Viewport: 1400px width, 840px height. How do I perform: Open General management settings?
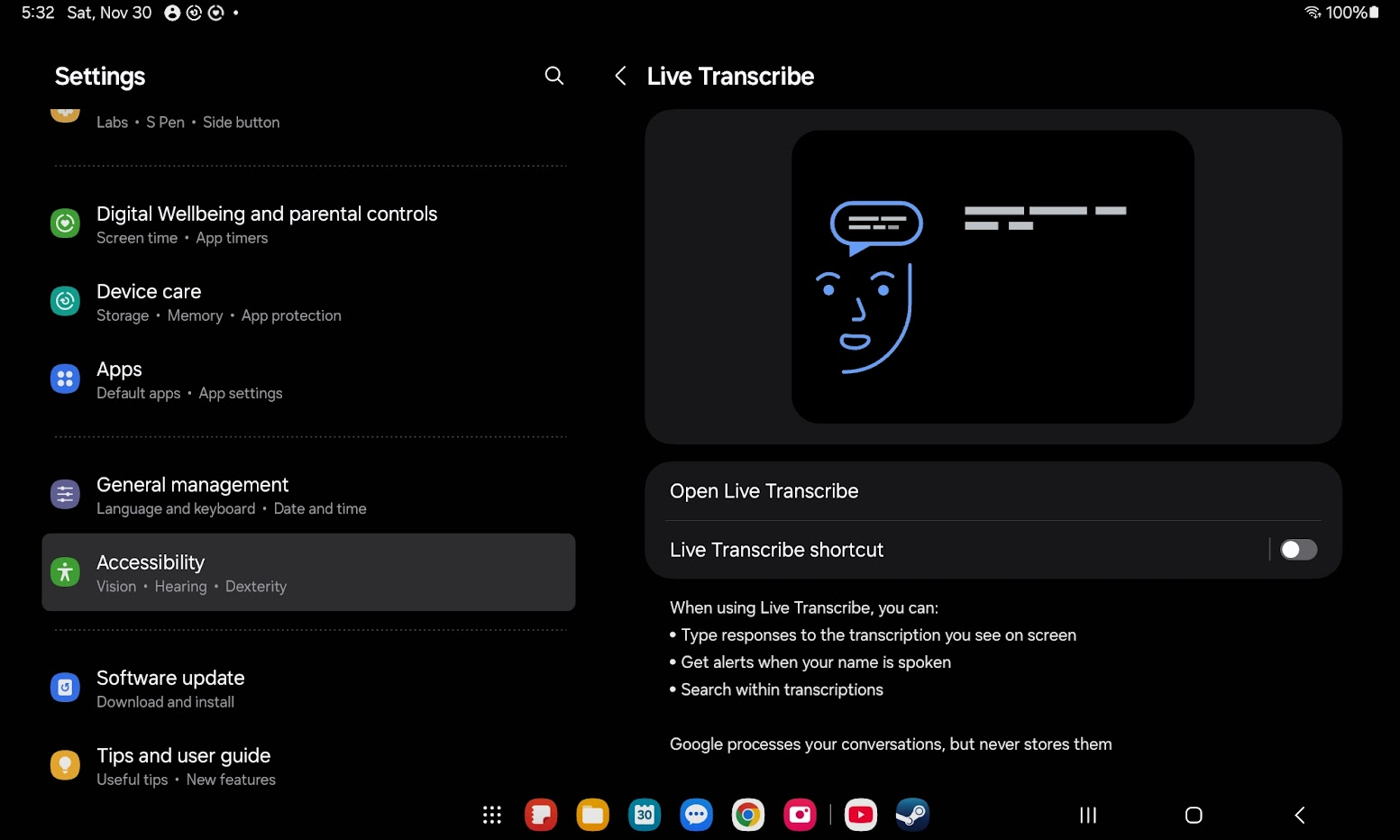coord(308,495)
